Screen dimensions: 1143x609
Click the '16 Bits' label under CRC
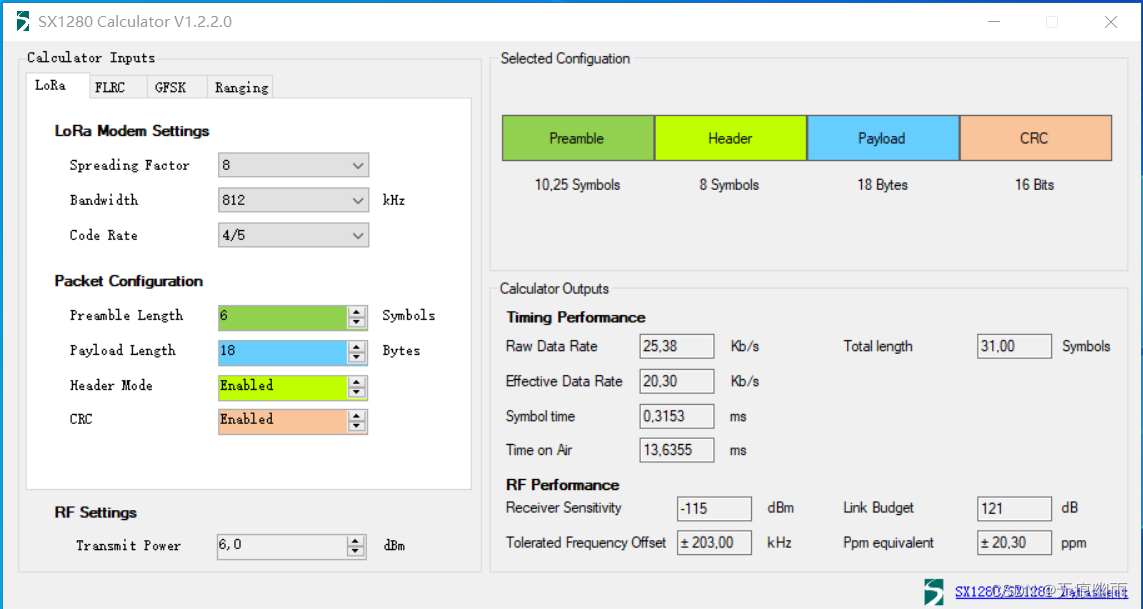click(1034, 185)
